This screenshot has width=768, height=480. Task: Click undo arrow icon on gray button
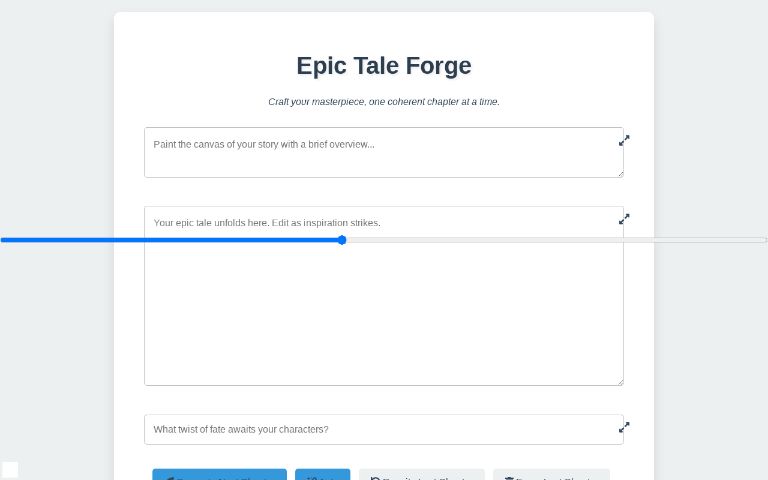click(x=375, y=477)
